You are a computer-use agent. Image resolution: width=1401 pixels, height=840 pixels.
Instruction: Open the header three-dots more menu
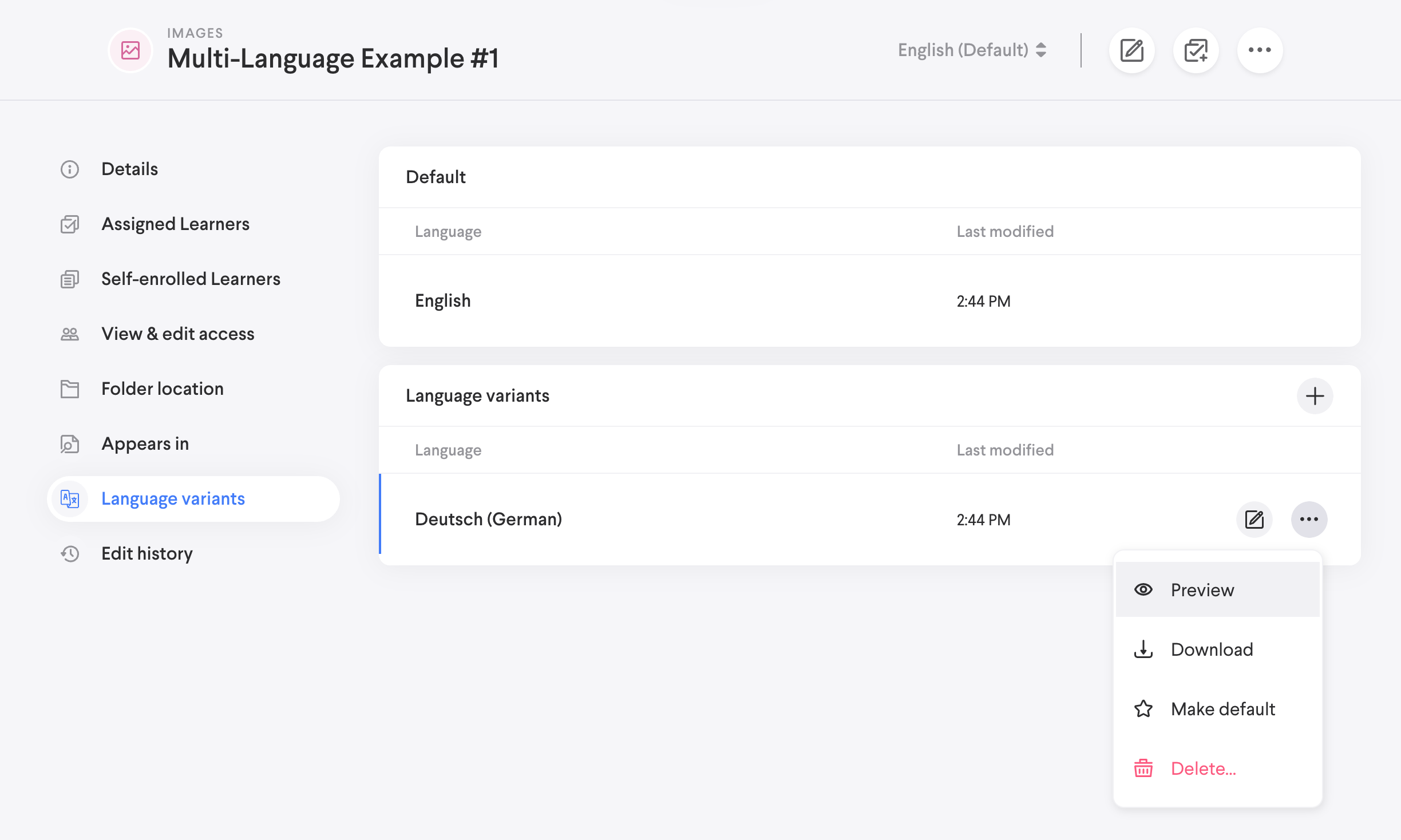tap(1260, 50)
